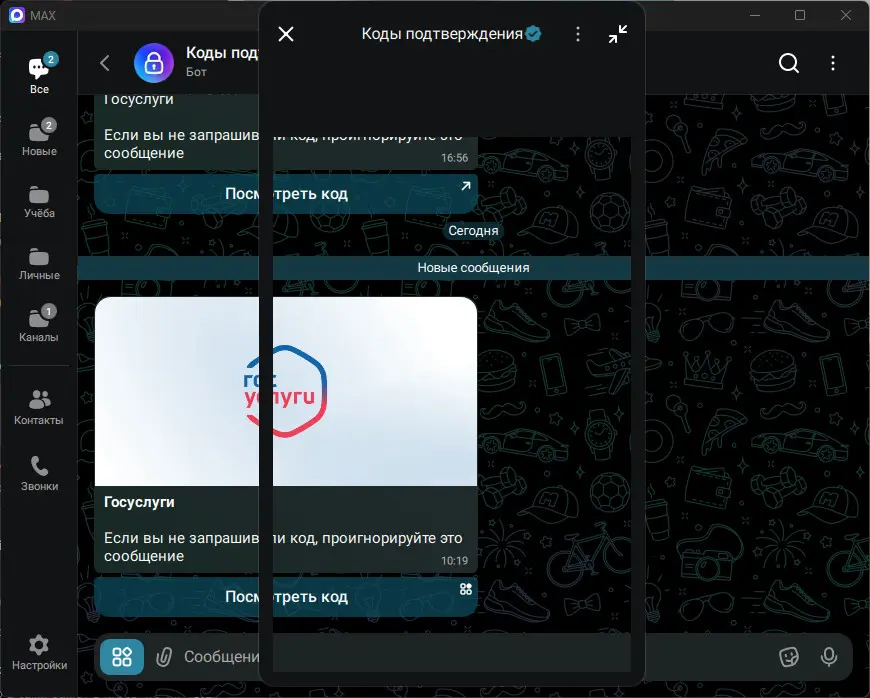
Task: Click the verified badge next to the overlay title
Action: click(533, 34)
